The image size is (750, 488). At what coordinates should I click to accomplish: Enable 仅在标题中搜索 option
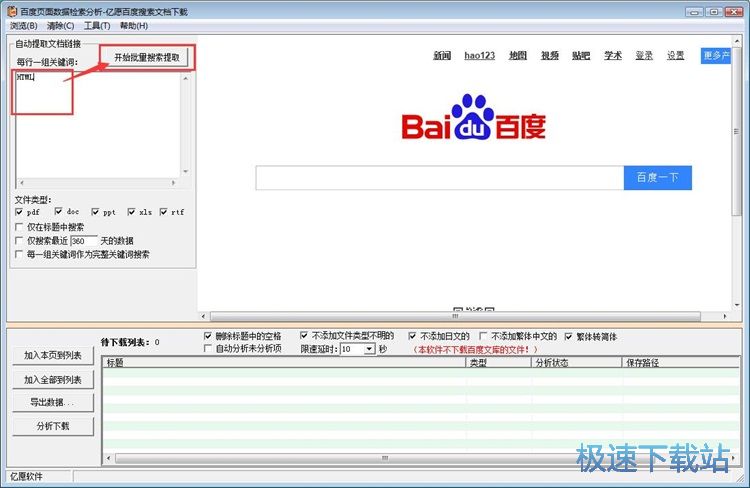[x=19, y=227]
